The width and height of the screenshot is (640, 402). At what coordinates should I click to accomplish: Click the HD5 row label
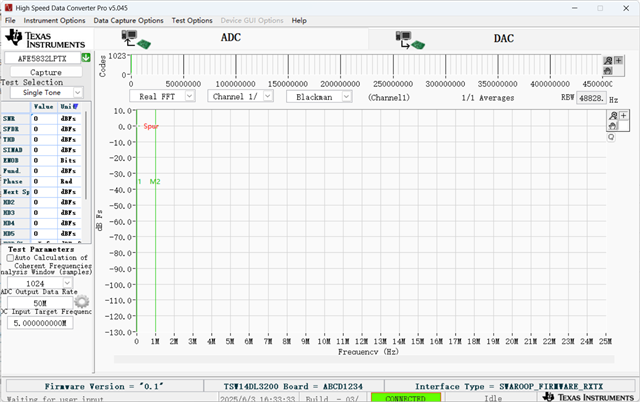point(9,233)
